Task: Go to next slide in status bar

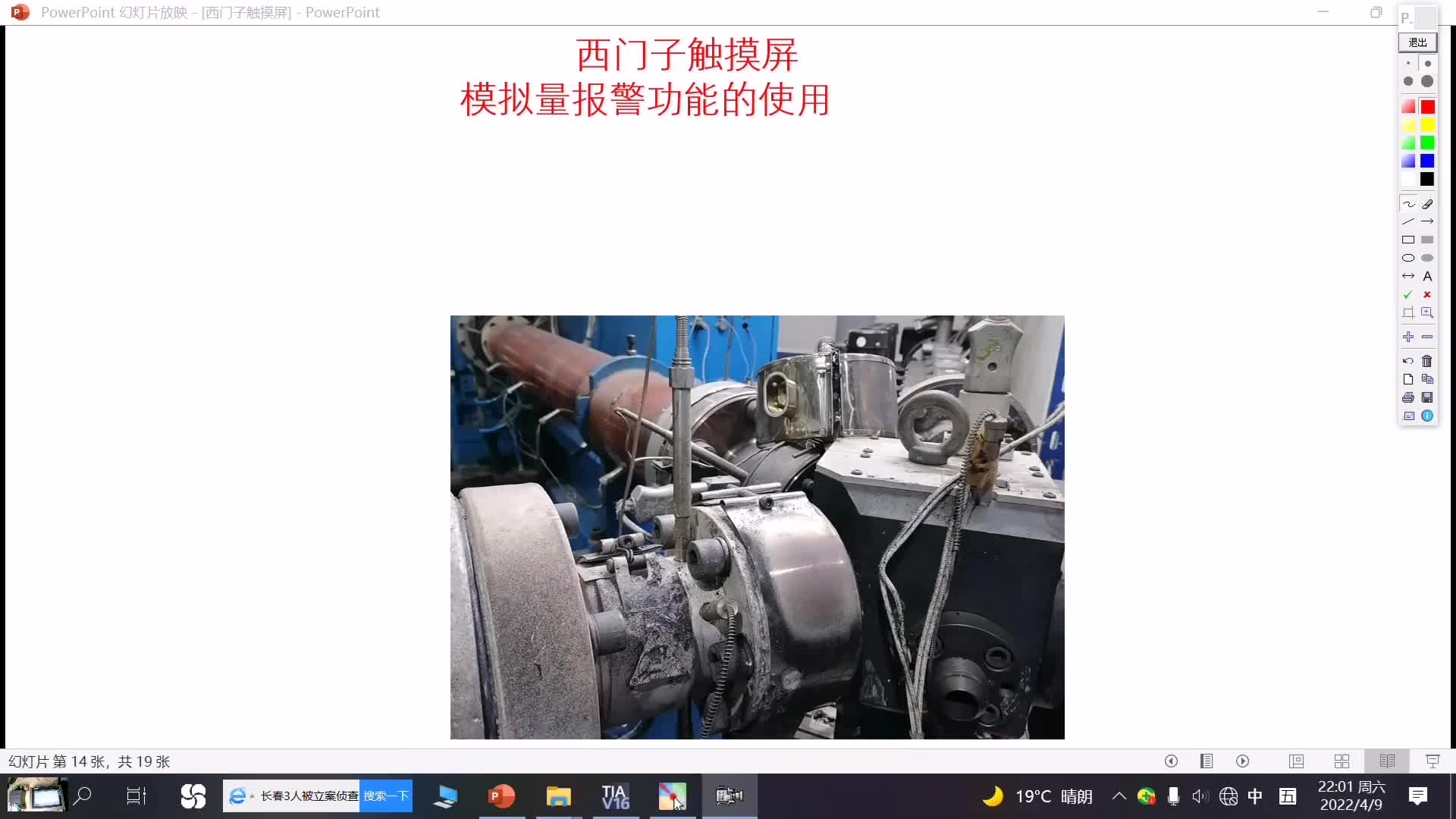Action: 1242,761
